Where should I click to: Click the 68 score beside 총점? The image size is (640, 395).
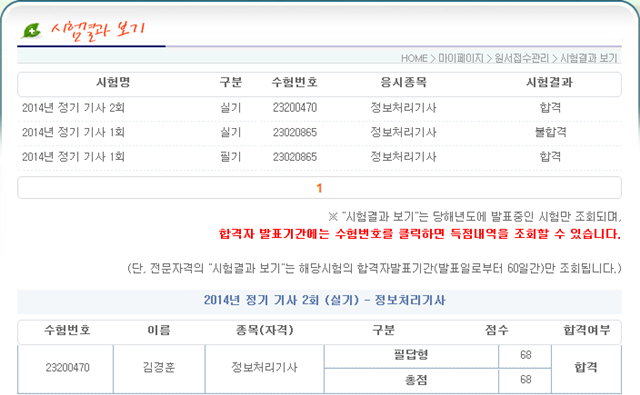click(526, 380)
